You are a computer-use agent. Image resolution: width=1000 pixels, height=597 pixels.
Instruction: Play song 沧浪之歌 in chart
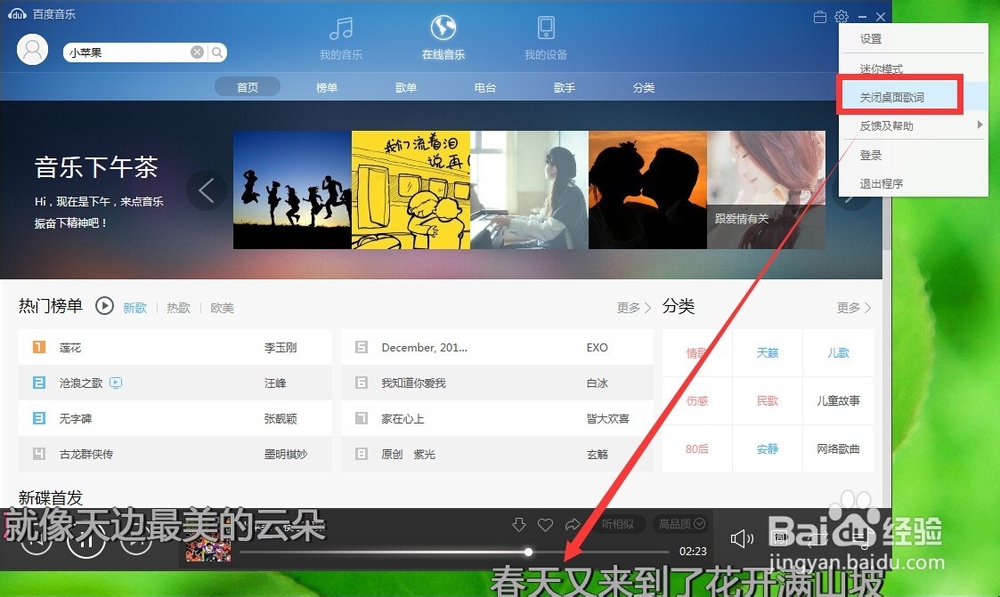[175, 383]
